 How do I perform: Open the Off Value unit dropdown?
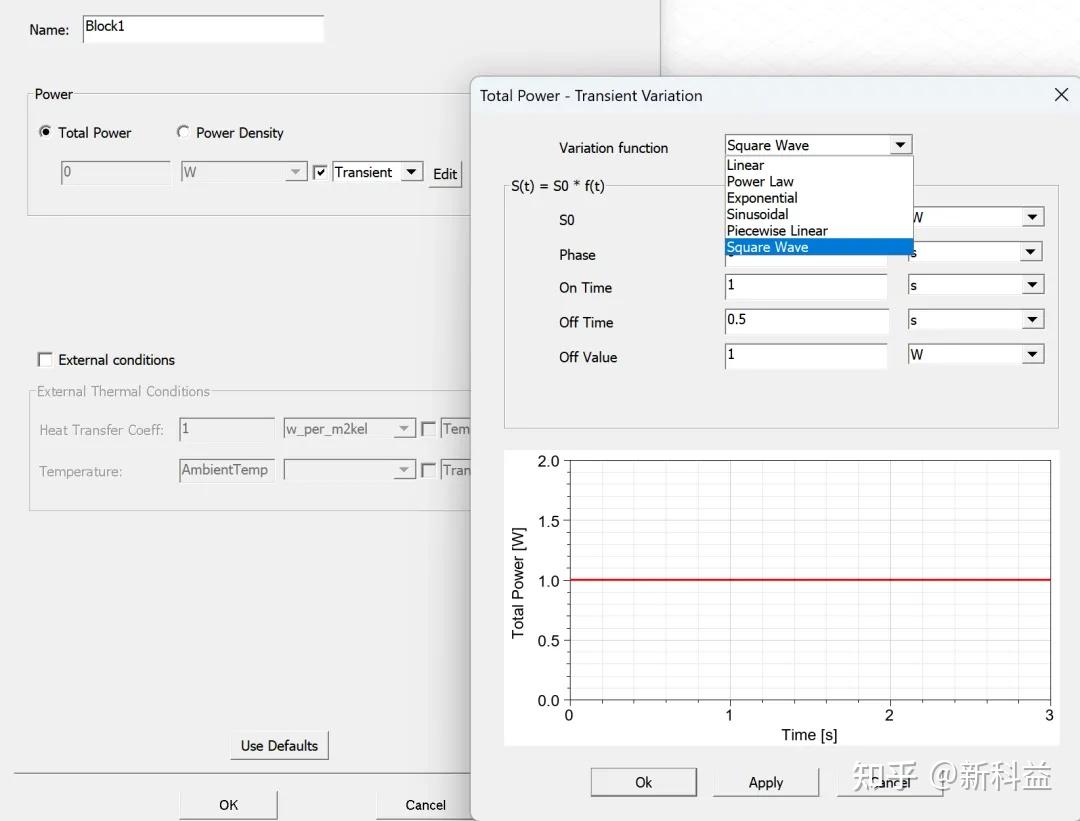[x=1032, y=355]
